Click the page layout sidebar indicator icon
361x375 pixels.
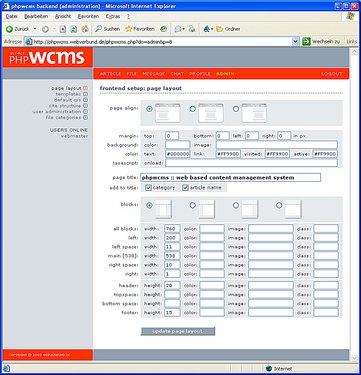[x=85, y=88]
